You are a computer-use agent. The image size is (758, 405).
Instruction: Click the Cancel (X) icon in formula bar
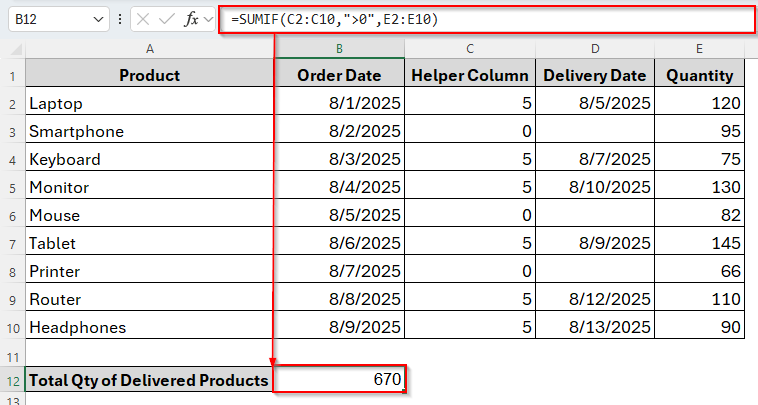[144, 19]
